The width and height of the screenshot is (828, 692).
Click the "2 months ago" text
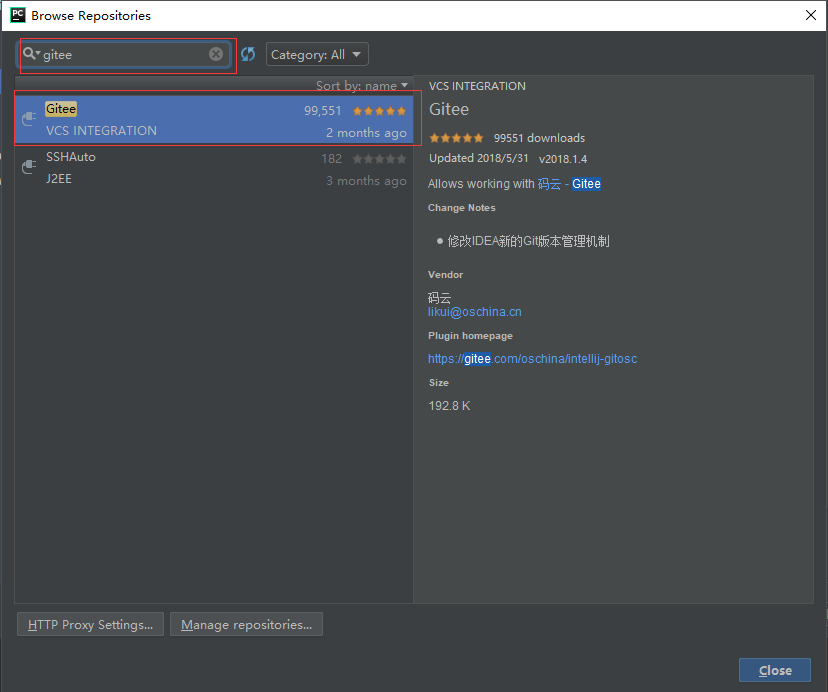[x=366, y=133]
